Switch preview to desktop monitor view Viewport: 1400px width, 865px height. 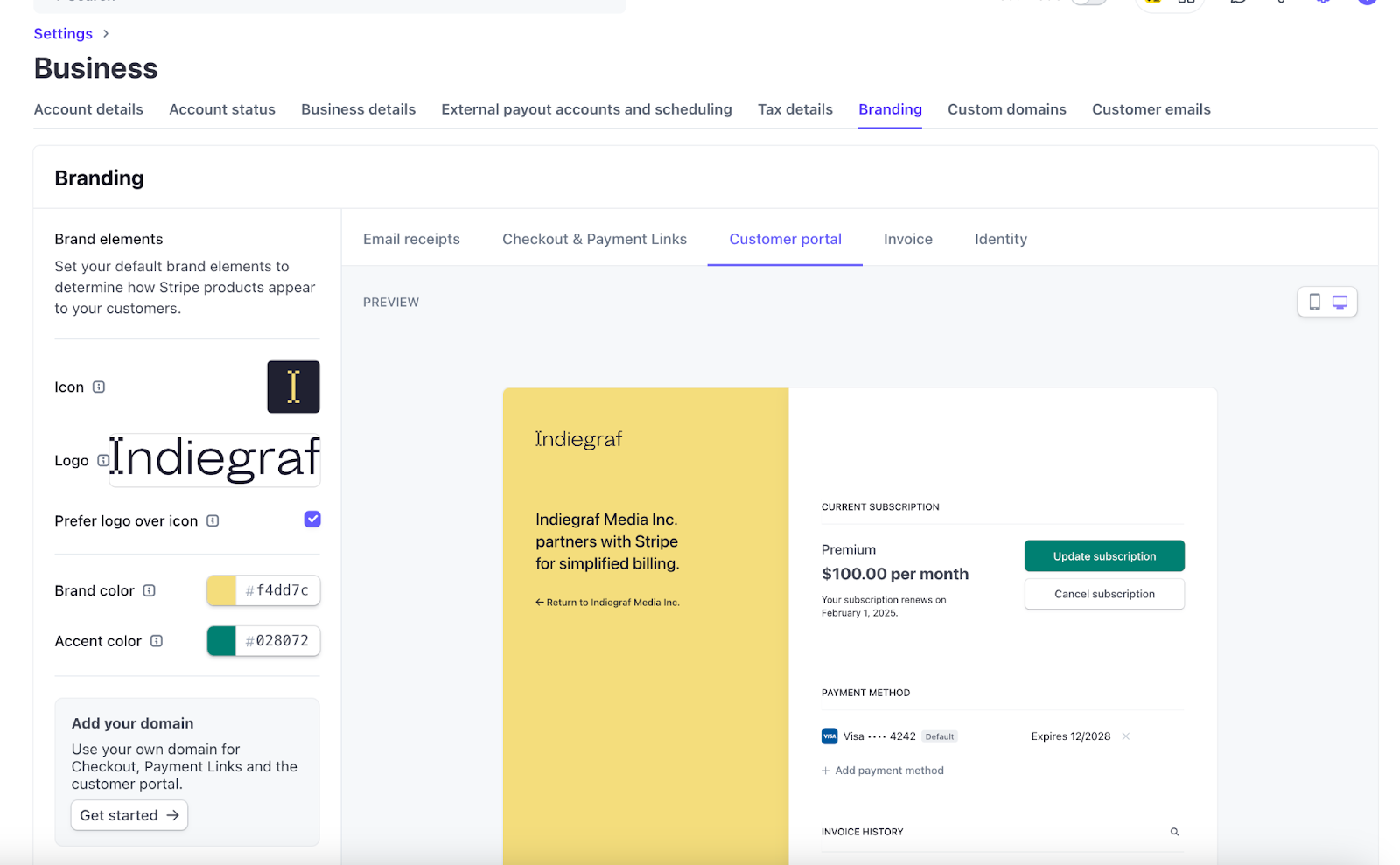[1340, 303]
